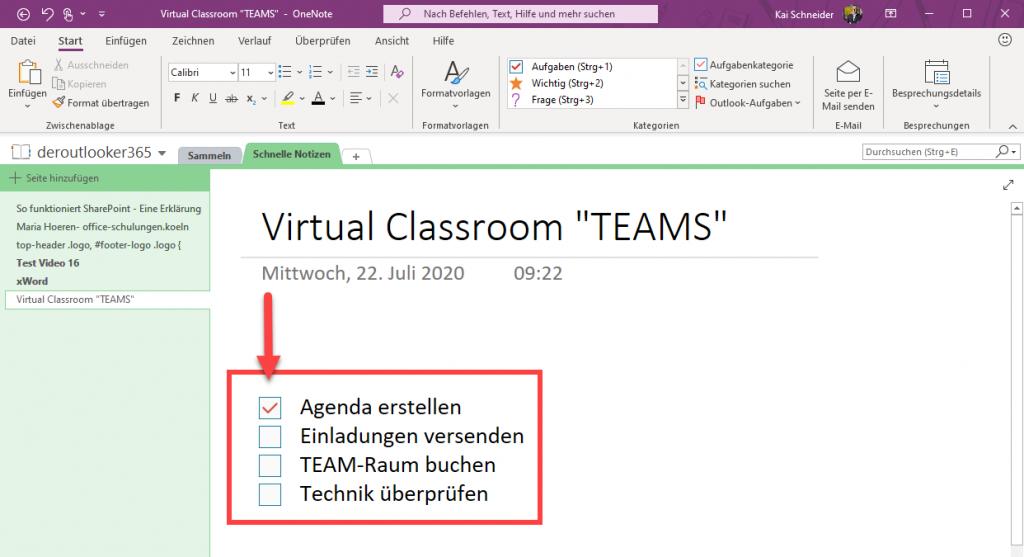Open the Datei menu

24,40
